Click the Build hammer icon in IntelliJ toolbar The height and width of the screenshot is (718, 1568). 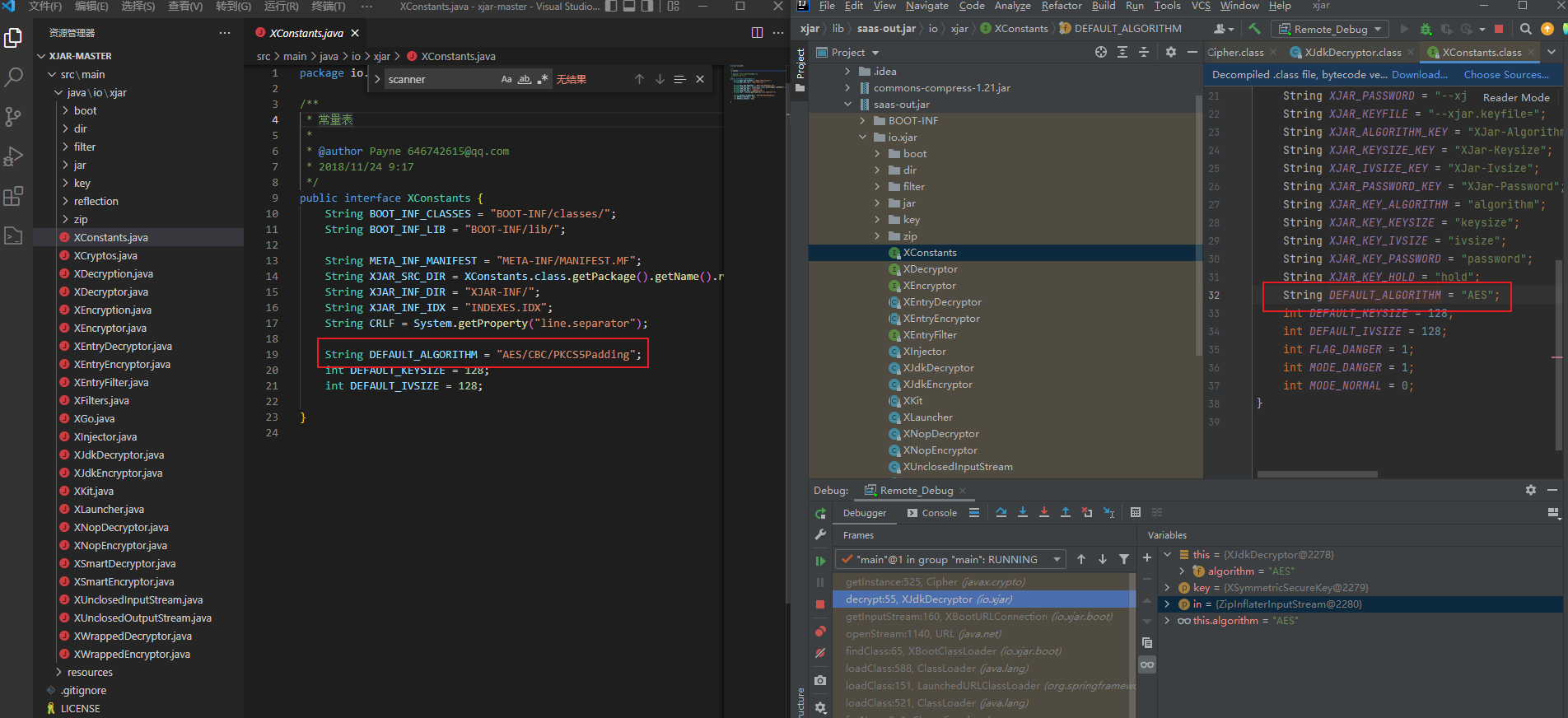pos(1254,29)
